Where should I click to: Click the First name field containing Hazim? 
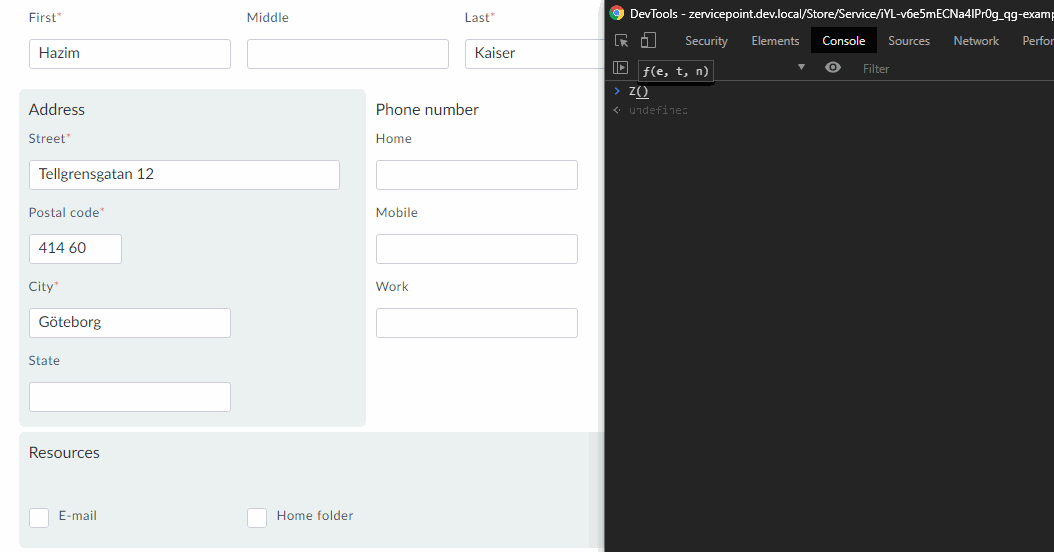(x=130, y=54)
